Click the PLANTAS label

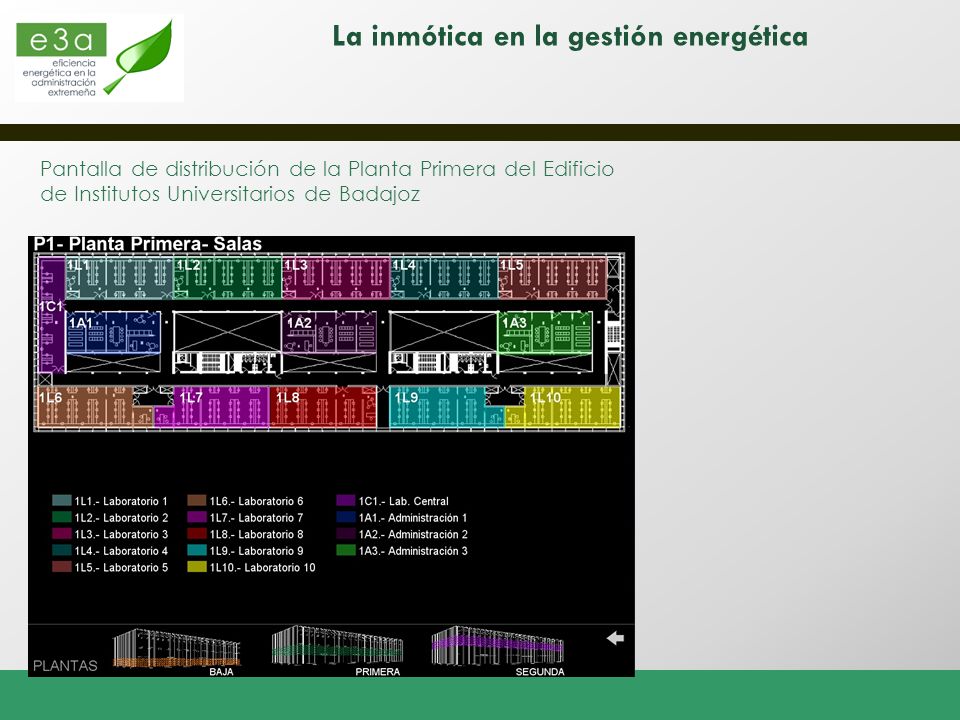(65, 666)
